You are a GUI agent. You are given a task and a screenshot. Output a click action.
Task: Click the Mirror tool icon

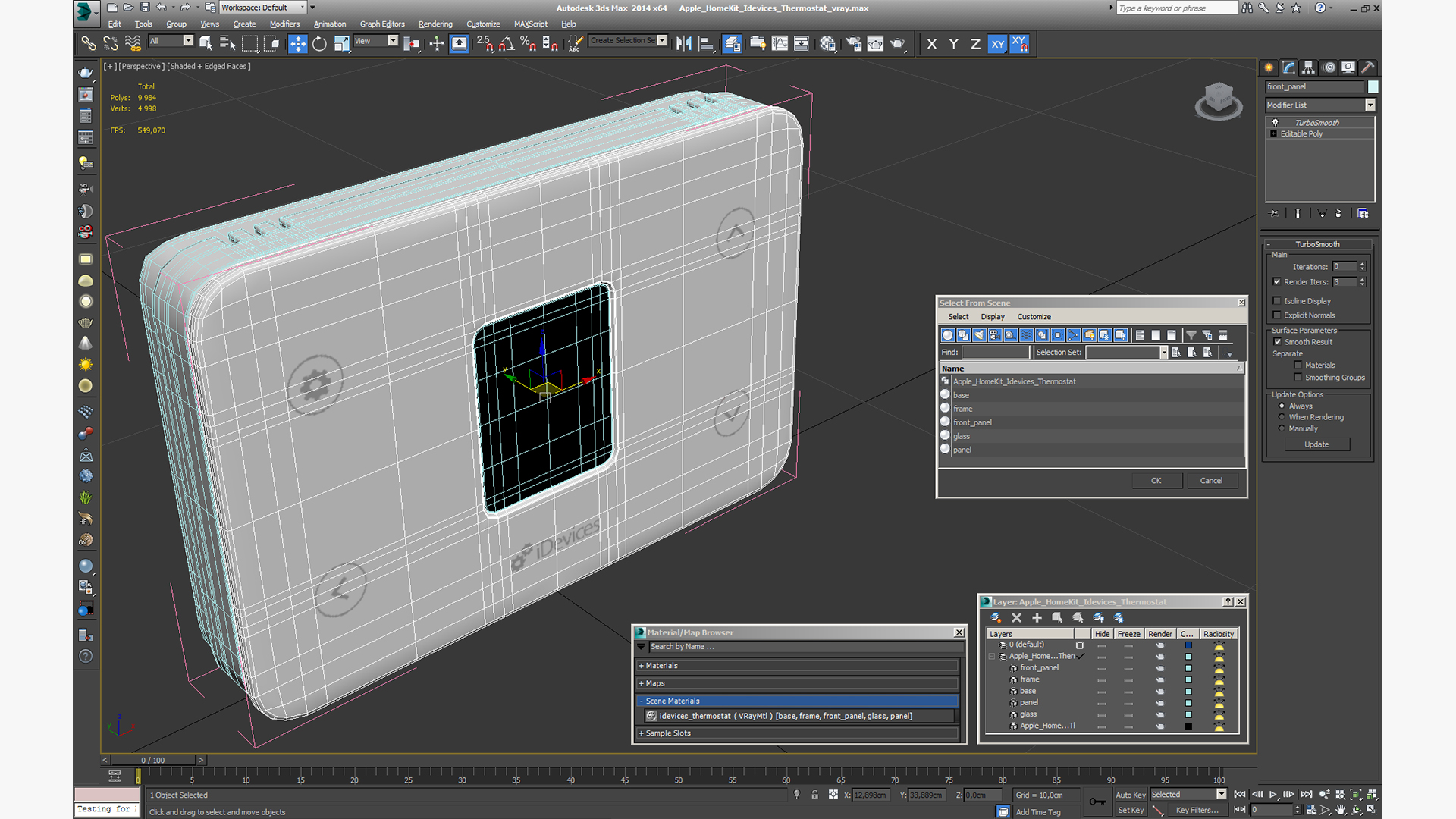click(684, 44)
